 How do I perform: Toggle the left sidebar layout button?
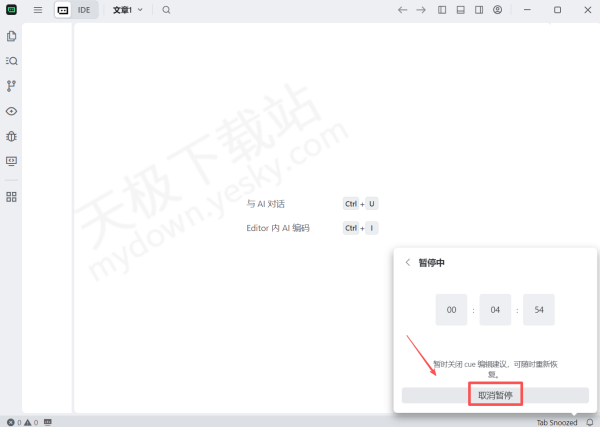pos(442,10)
